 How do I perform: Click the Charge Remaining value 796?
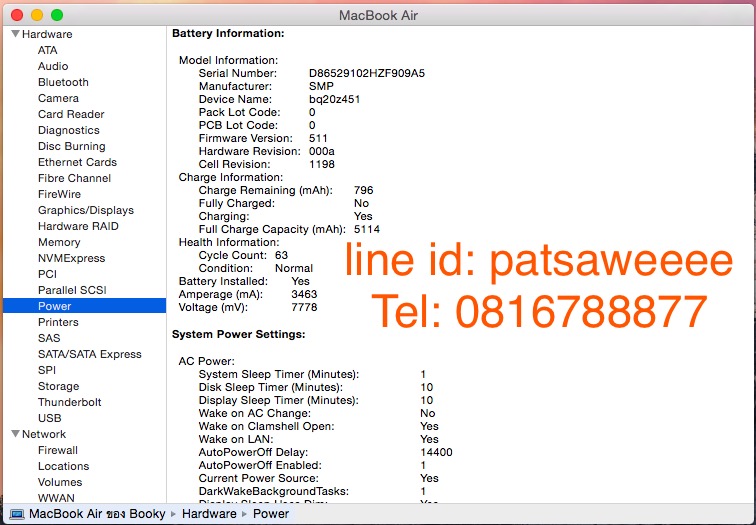364,190
